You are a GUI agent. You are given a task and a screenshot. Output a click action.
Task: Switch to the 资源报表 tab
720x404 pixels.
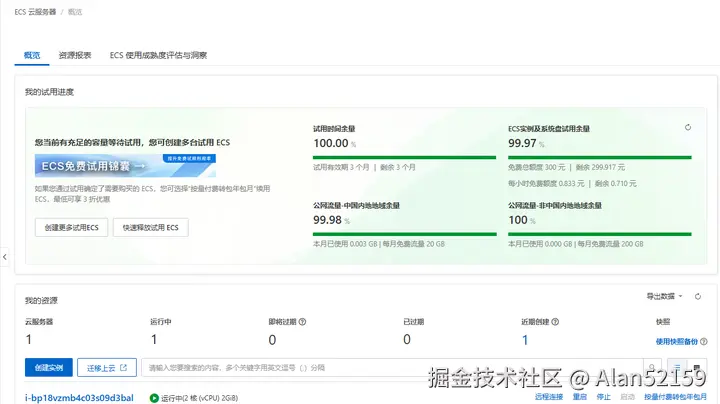pos(75,55)
